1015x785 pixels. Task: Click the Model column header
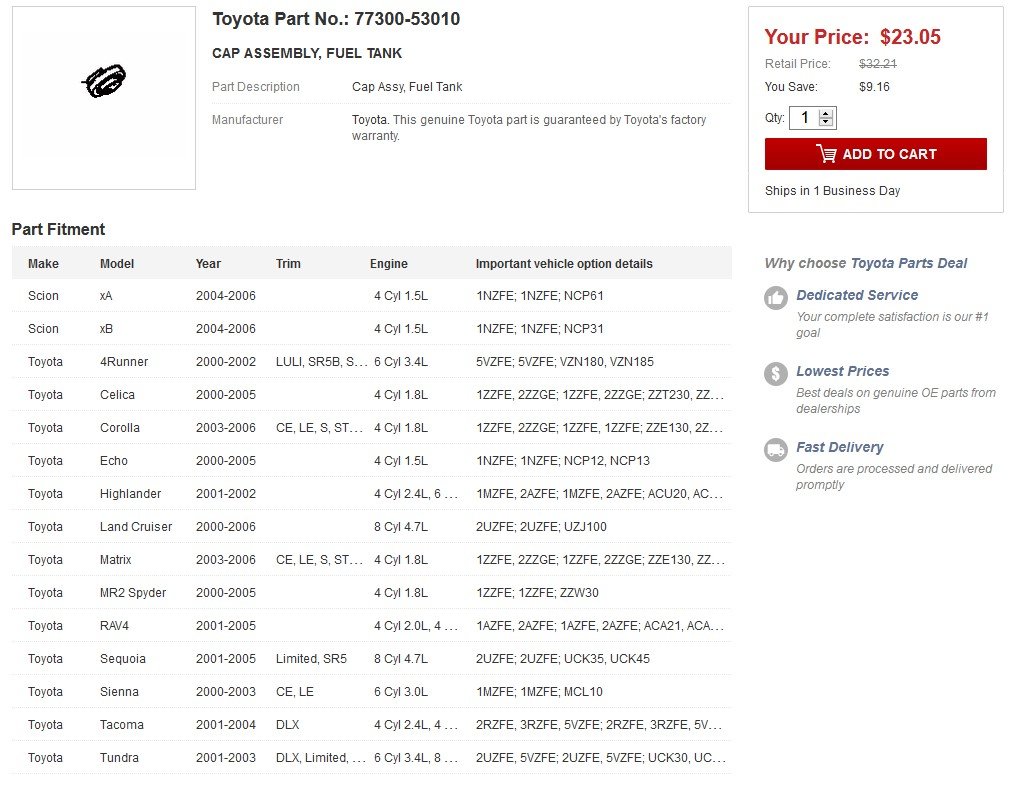117,263
